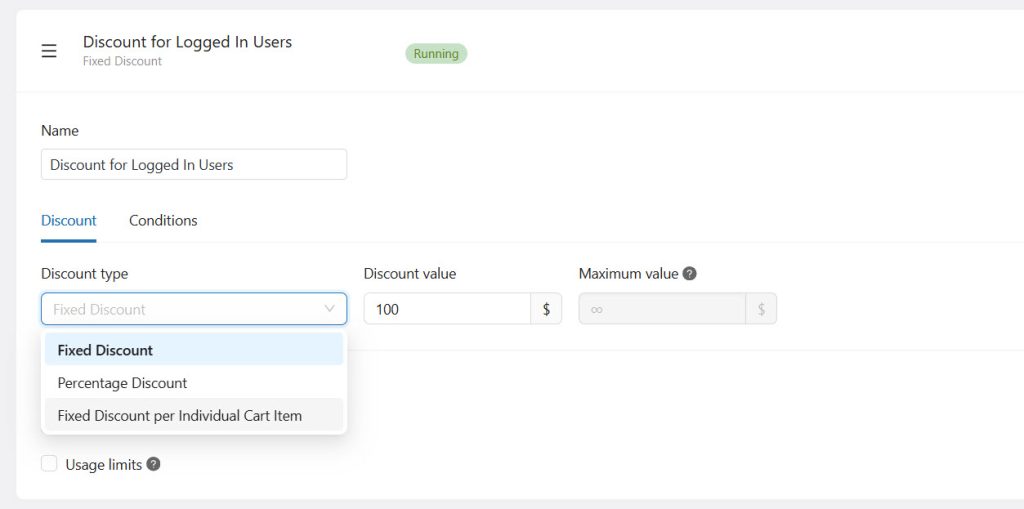1024x509 pixels.
Task: Click the Usage limits label text
Action: (103, 464)
